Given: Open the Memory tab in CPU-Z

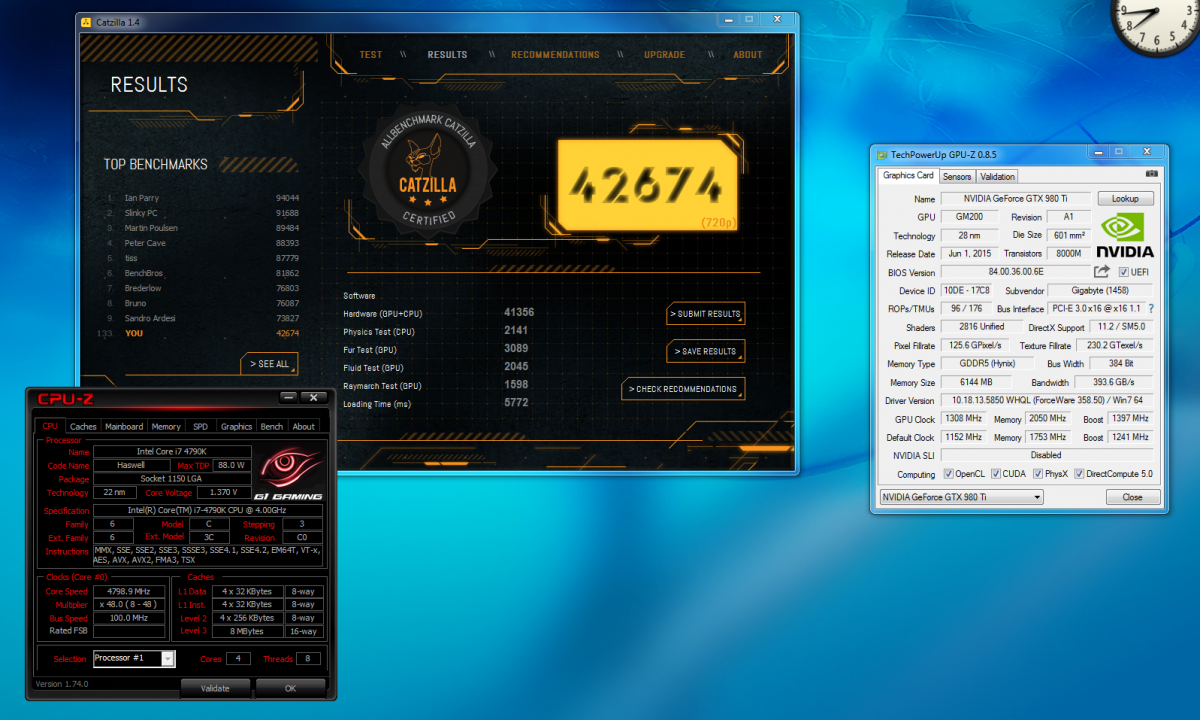Looking at the screenshot, I should (166, 426).
